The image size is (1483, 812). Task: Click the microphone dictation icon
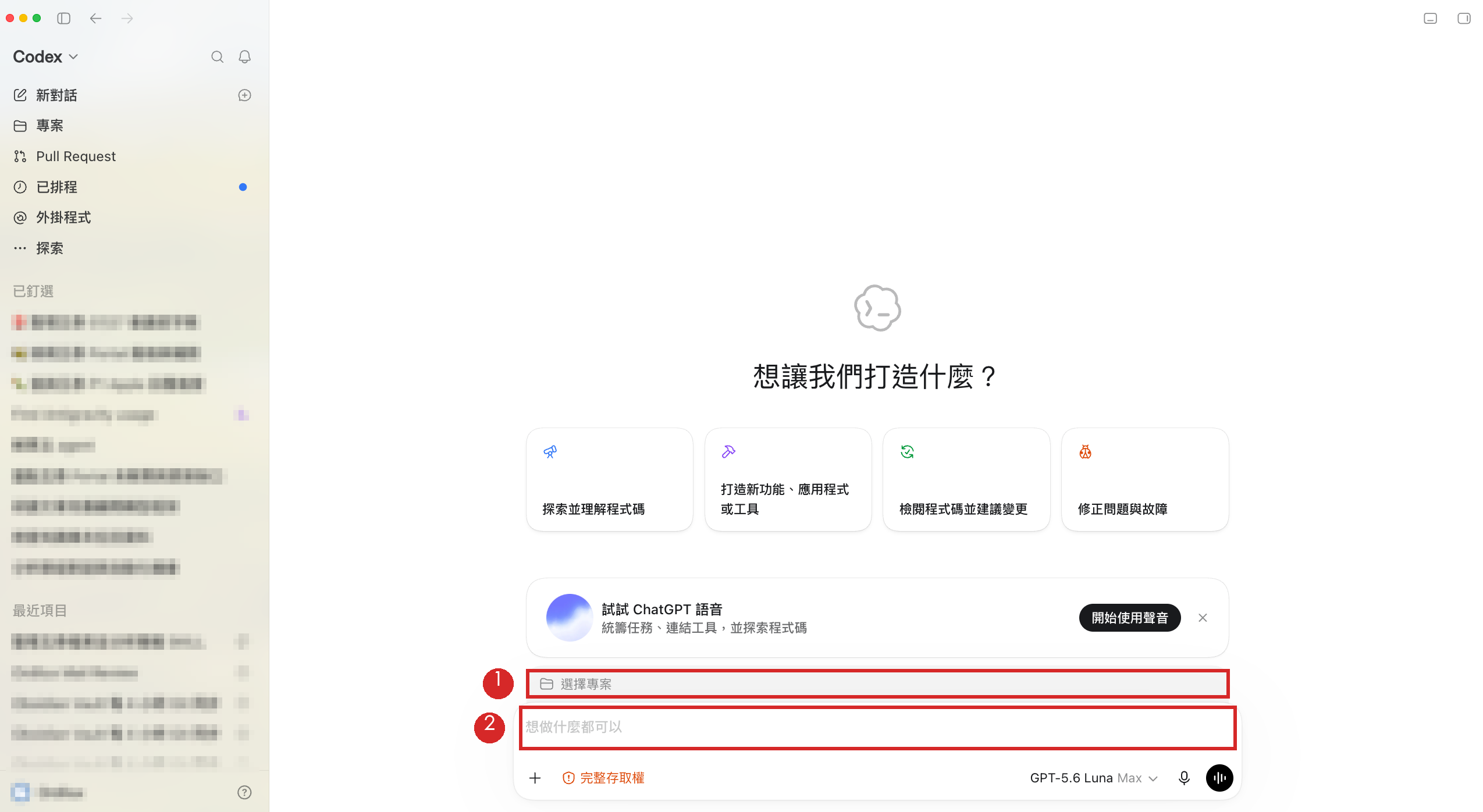(x=1184, y=778)
